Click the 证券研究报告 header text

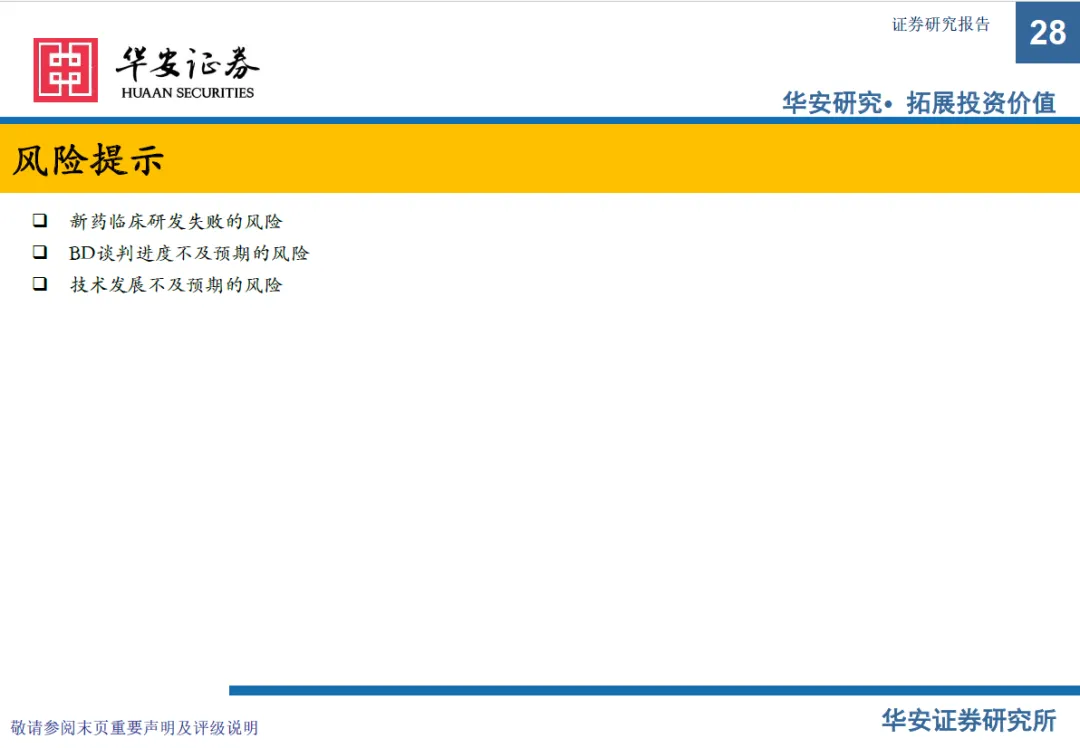941,24
